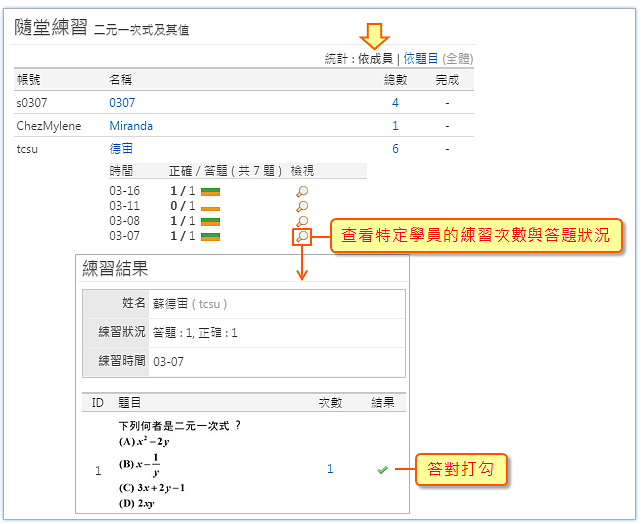Open member link 0307

coord(122,102)
